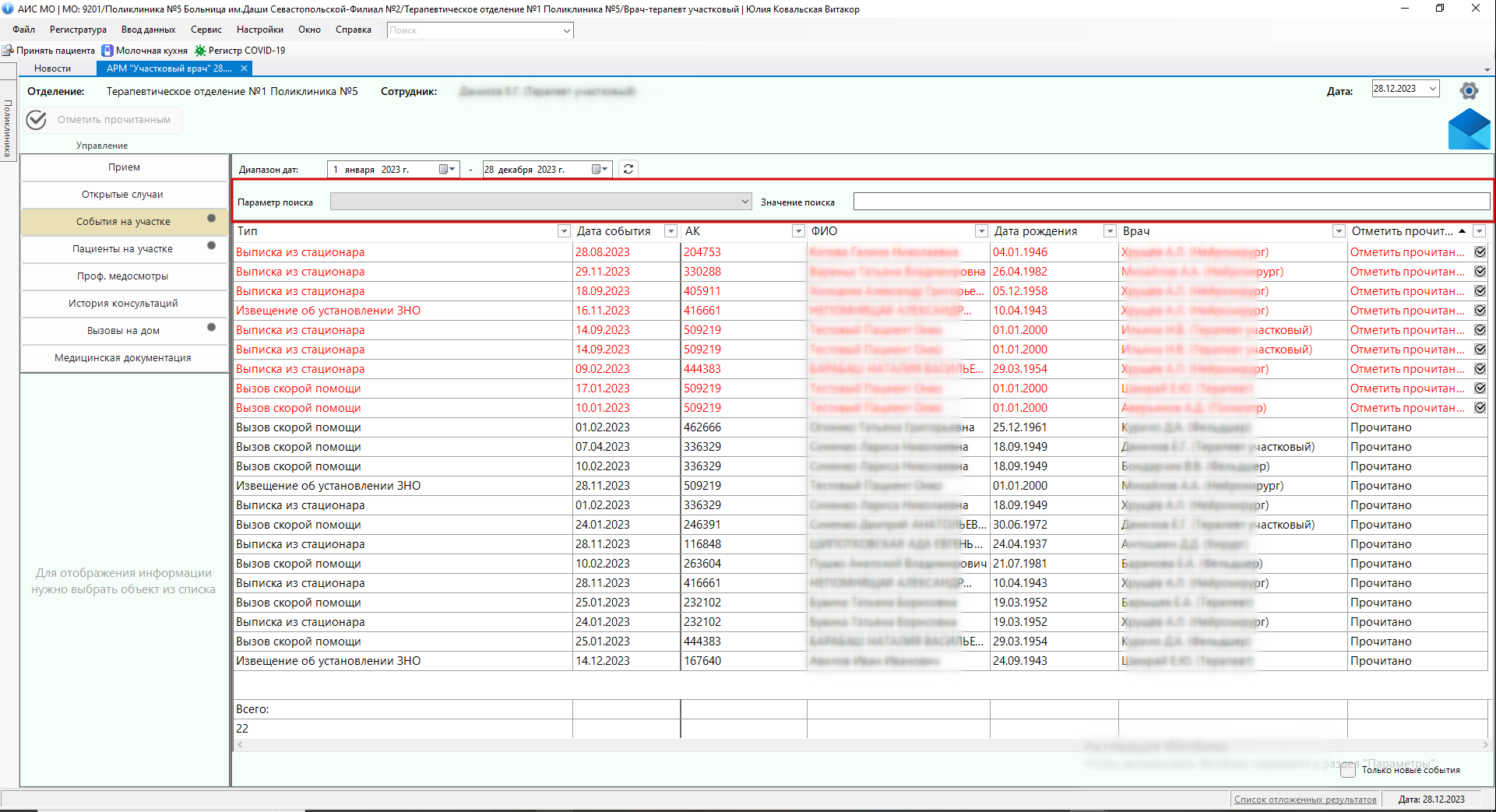
Task: Click the Отметить прочитанным checkmark icon
Action: [37, 120]
